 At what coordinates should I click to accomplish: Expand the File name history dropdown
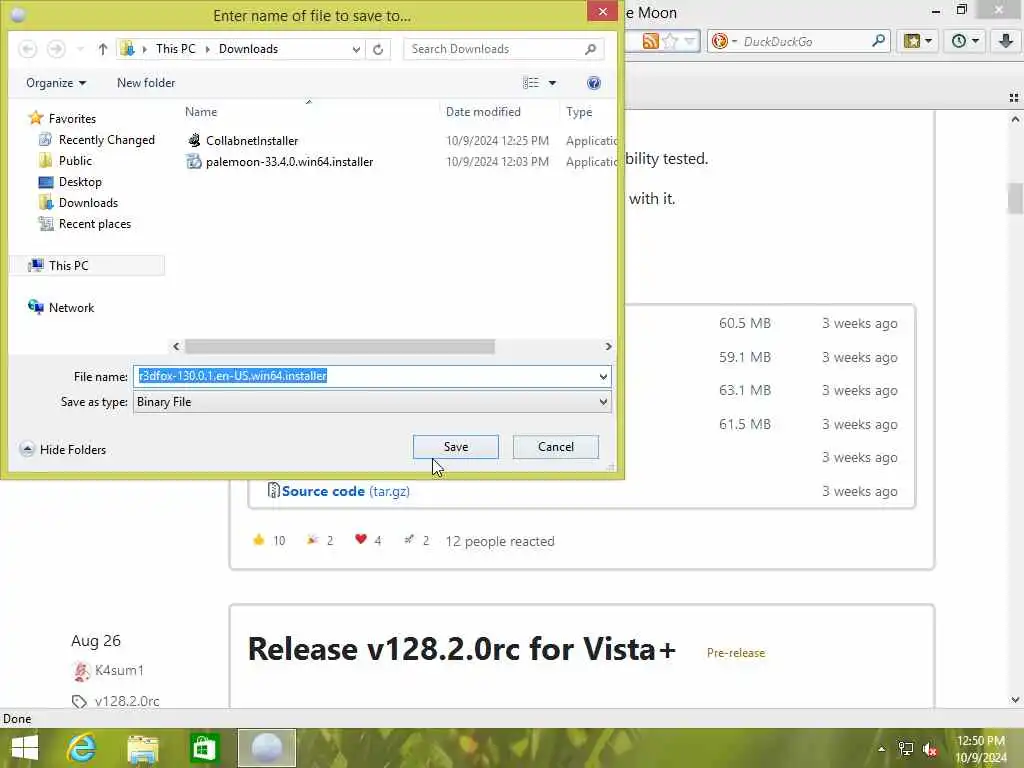(603, 376)
